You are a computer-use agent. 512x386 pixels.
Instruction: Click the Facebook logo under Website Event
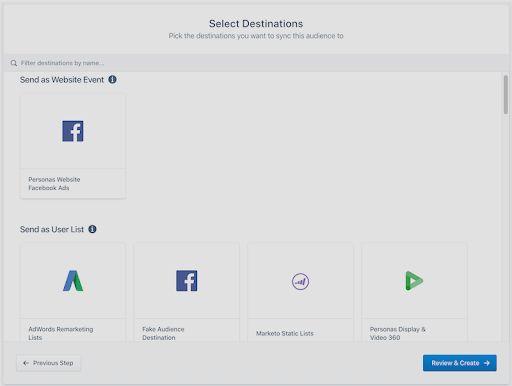click(x=73, y=131)
